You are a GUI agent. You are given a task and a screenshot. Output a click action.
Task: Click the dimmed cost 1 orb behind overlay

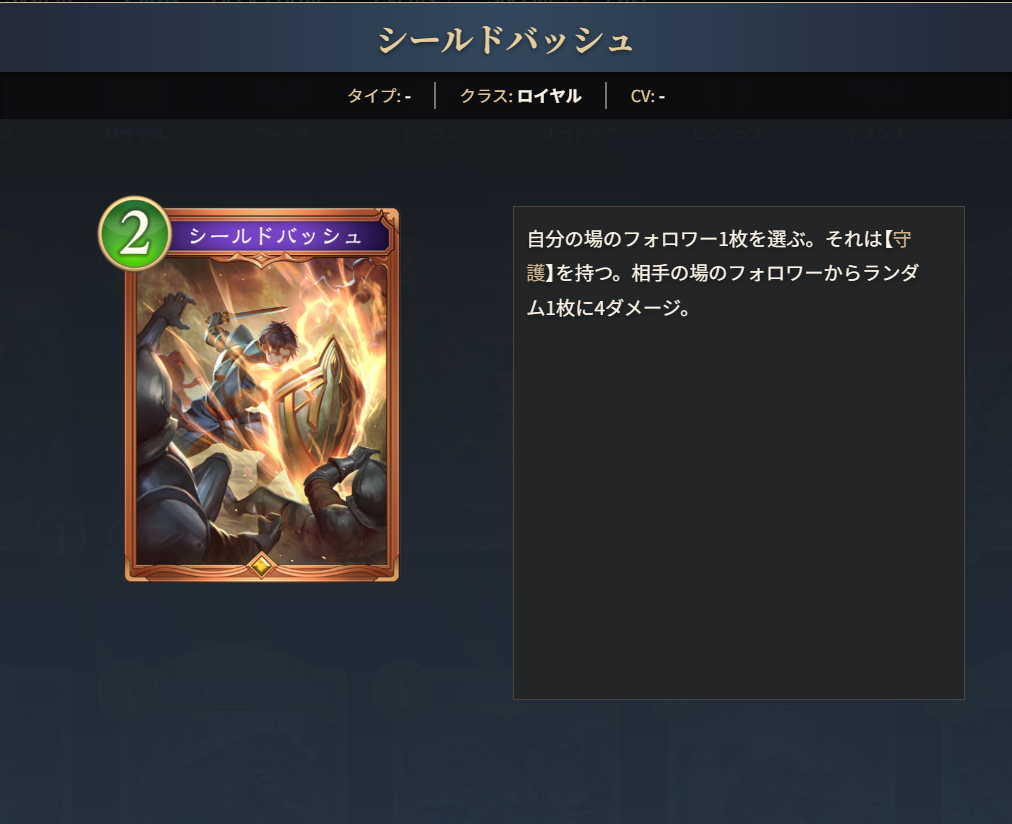click(x=401, y=692)
